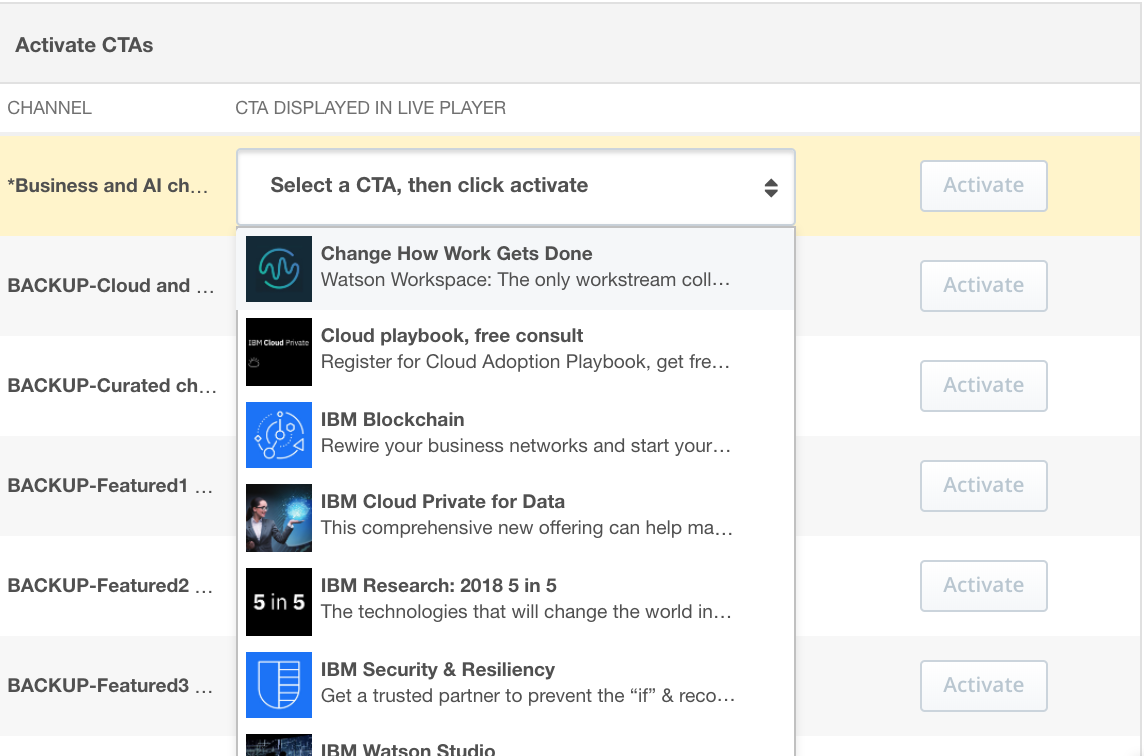
Task: Click CTA DISPLAYED IN LIVE PLAYER header
Action: (x=371, y=108)
